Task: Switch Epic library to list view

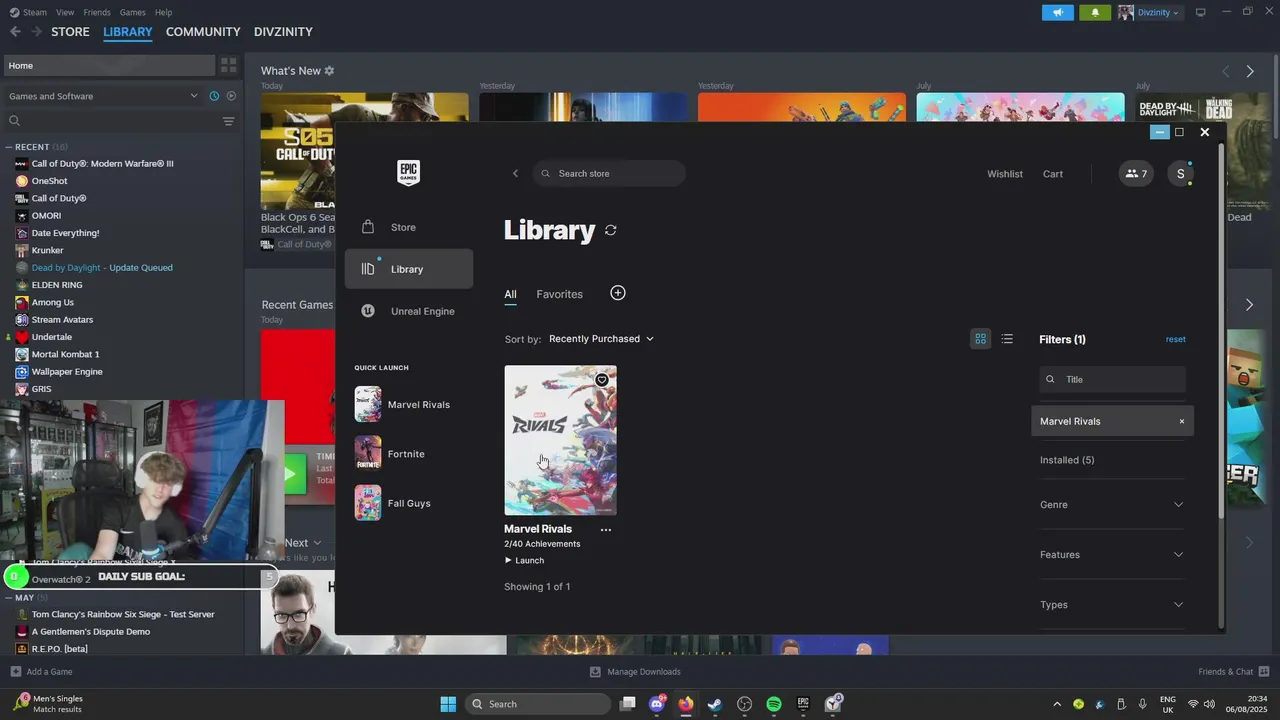Action: click(x=1007, y=339)
